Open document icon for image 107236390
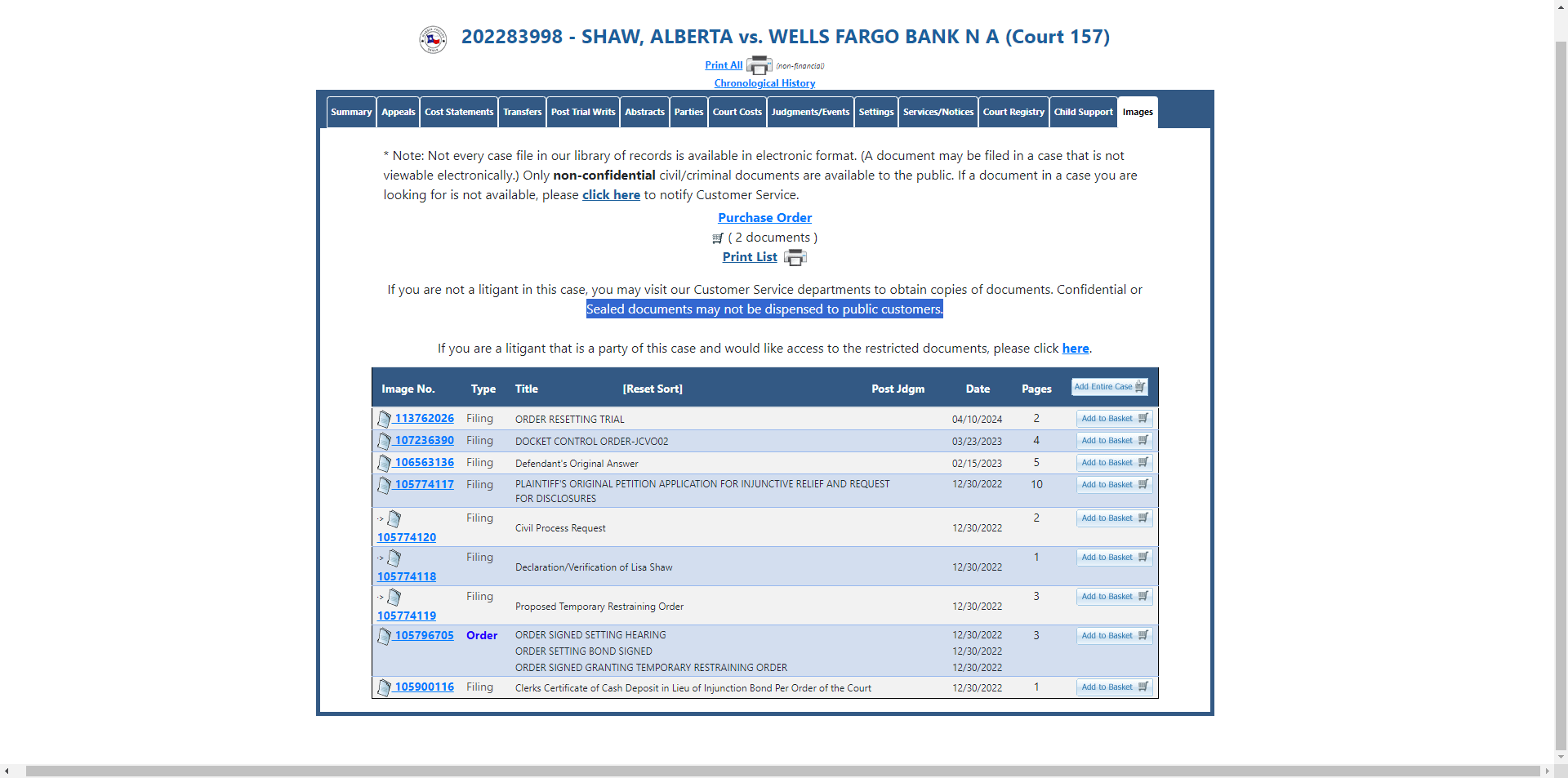This screenshot has width=1568, height=778. pyautogui.click(x=384, y=441)
